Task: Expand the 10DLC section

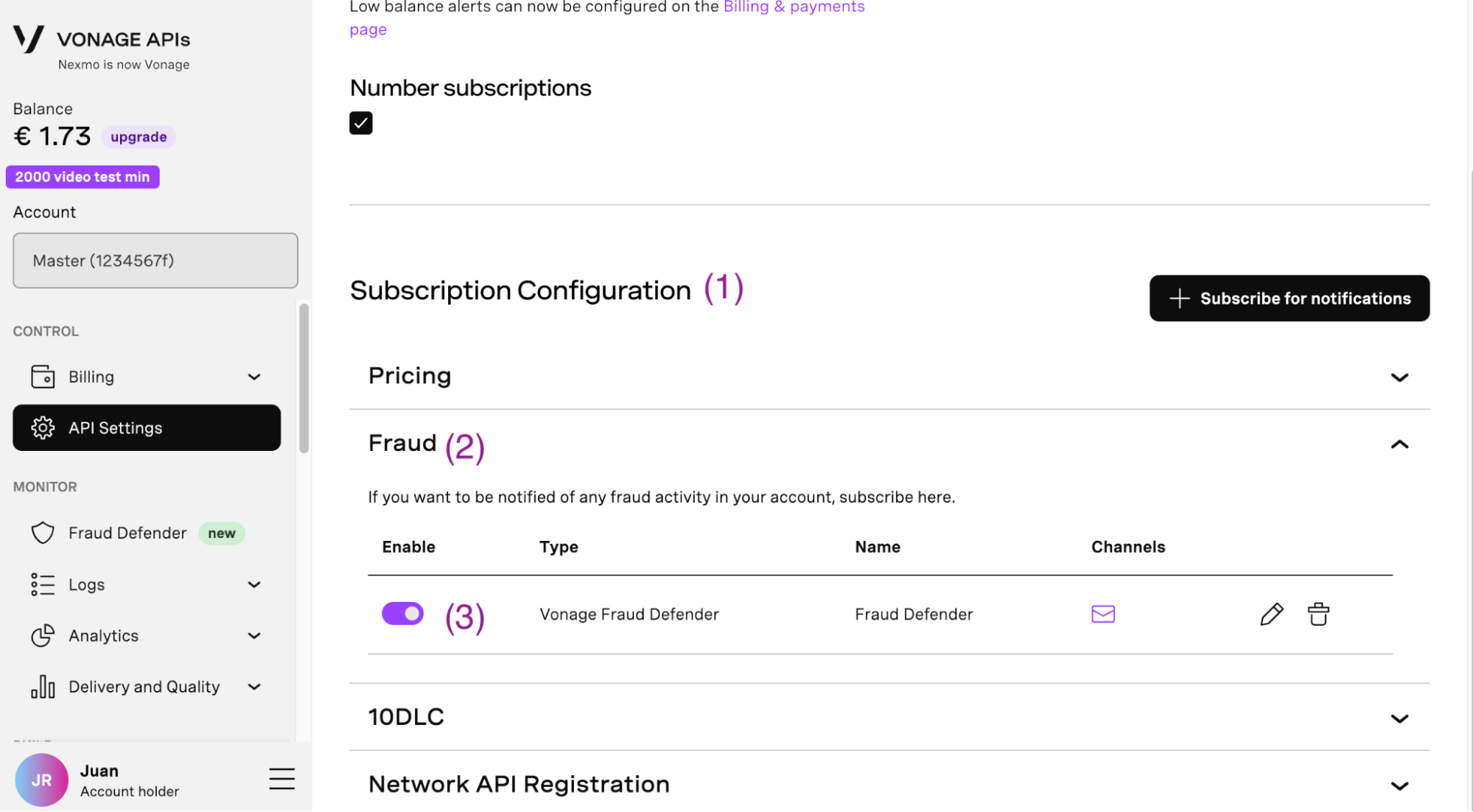Action: tap(1399, 717)
